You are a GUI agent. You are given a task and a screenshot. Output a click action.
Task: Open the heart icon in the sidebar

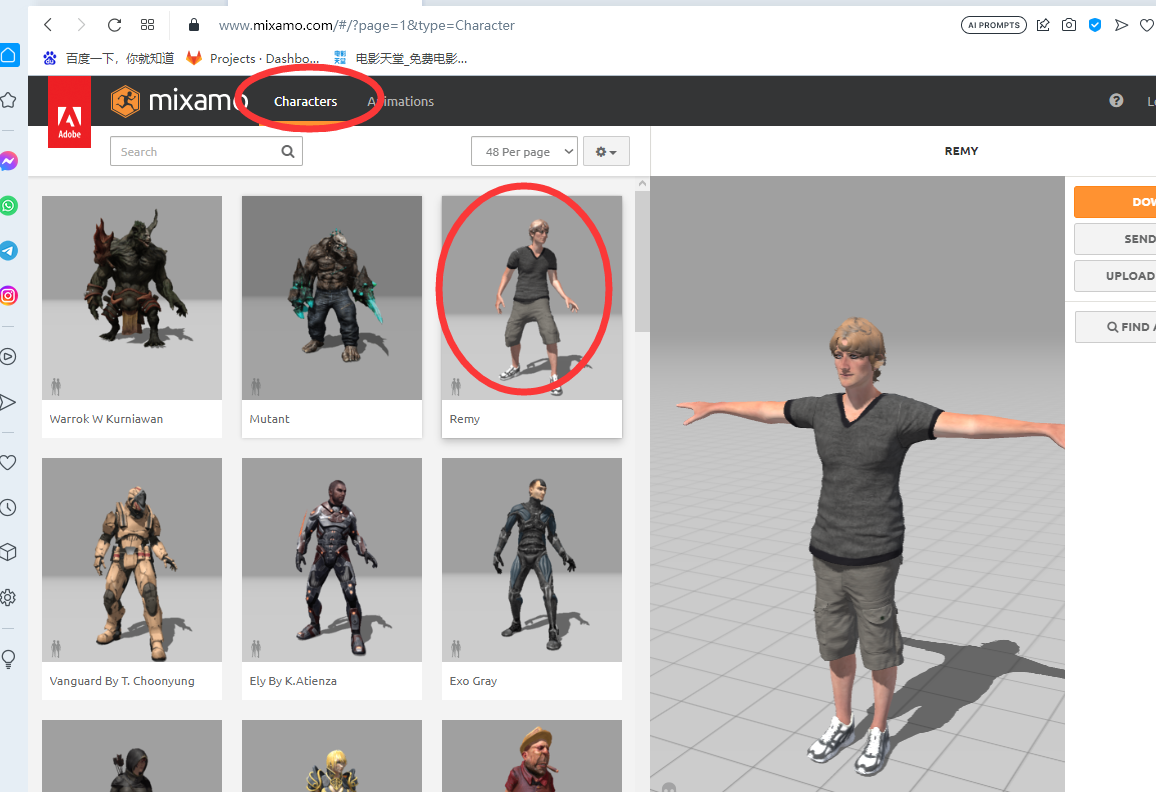[8, 462]
